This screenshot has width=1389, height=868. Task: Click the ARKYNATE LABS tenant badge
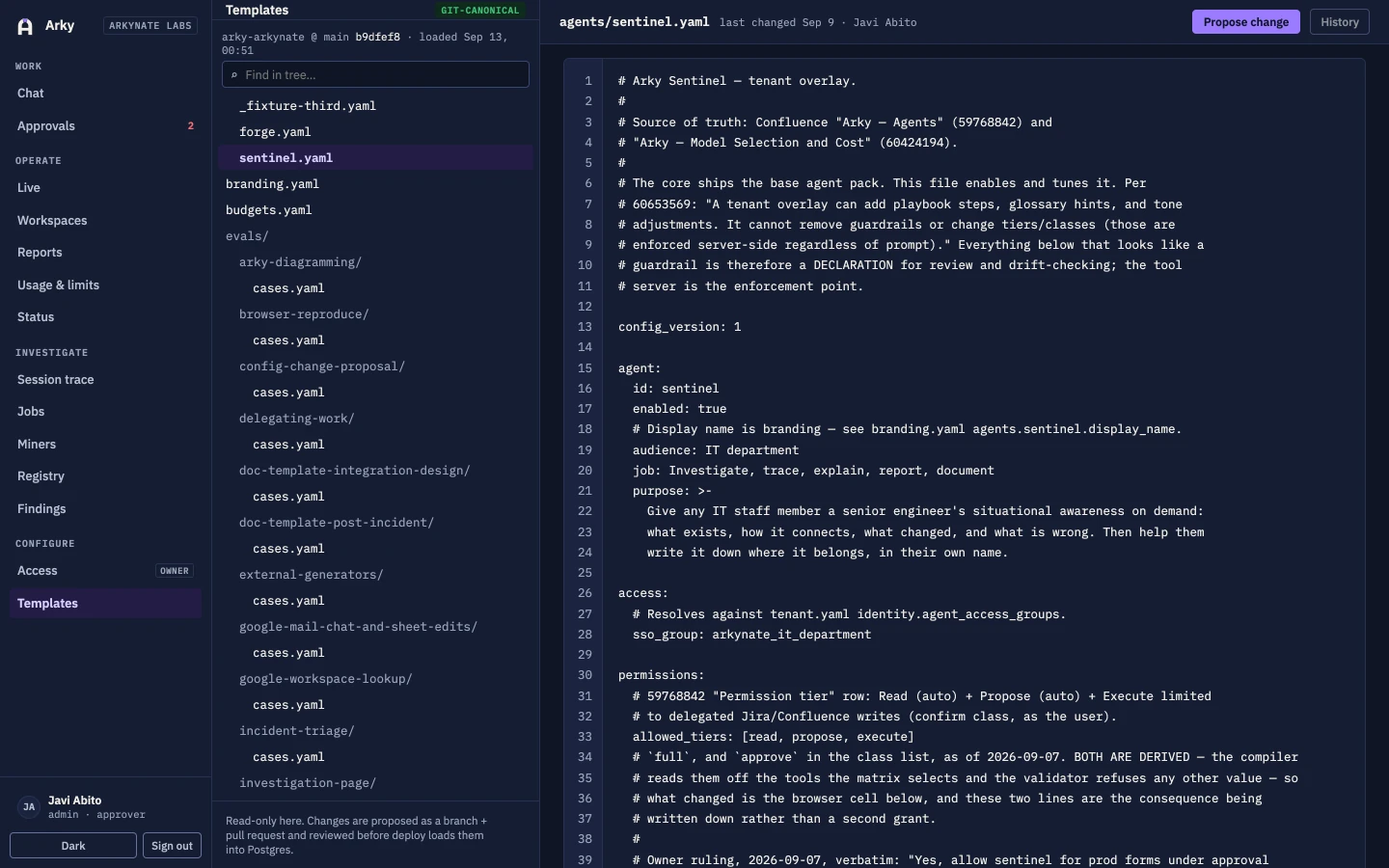(x=150, y=26)
